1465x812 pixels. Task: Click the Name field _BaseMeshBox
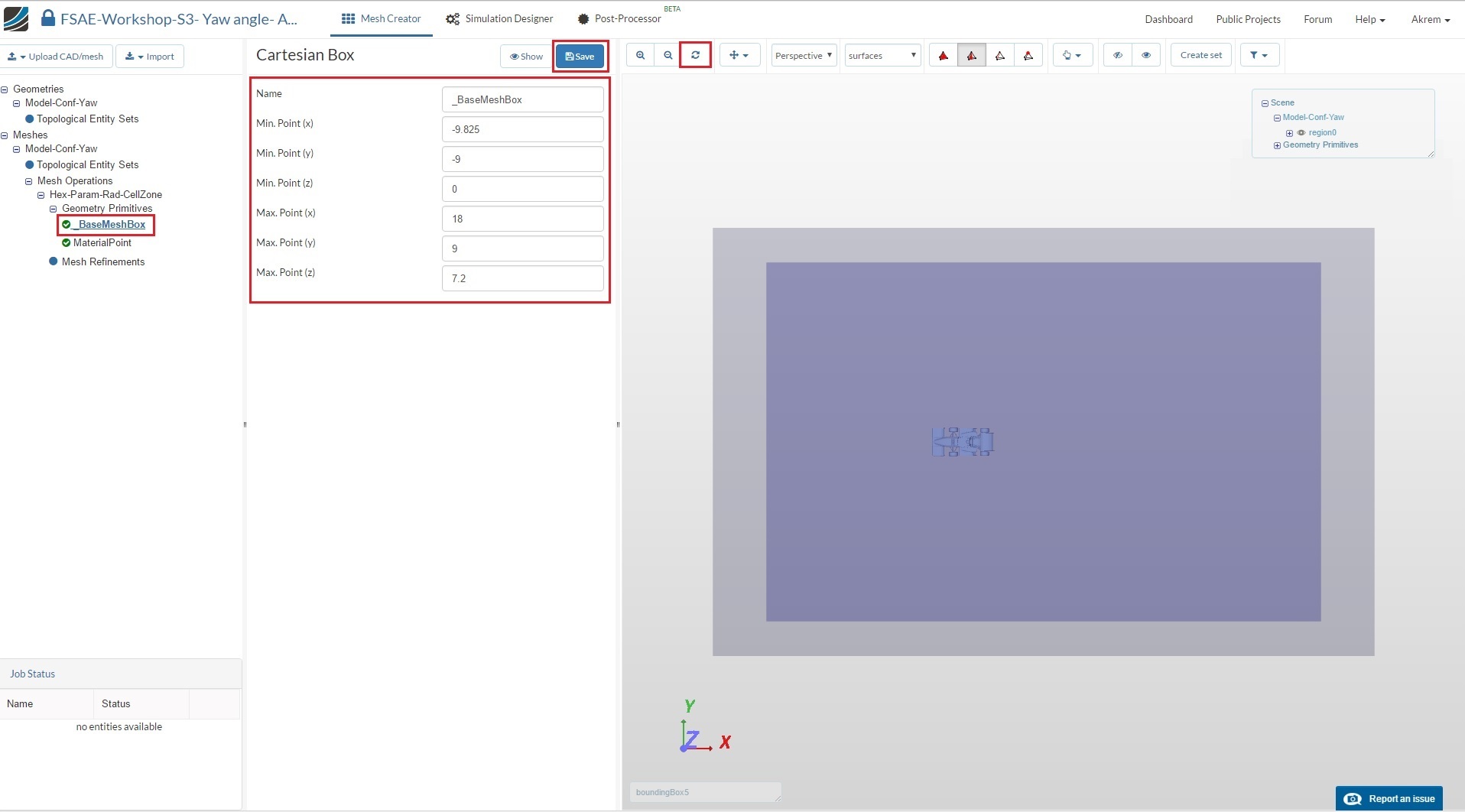[523, 99]
